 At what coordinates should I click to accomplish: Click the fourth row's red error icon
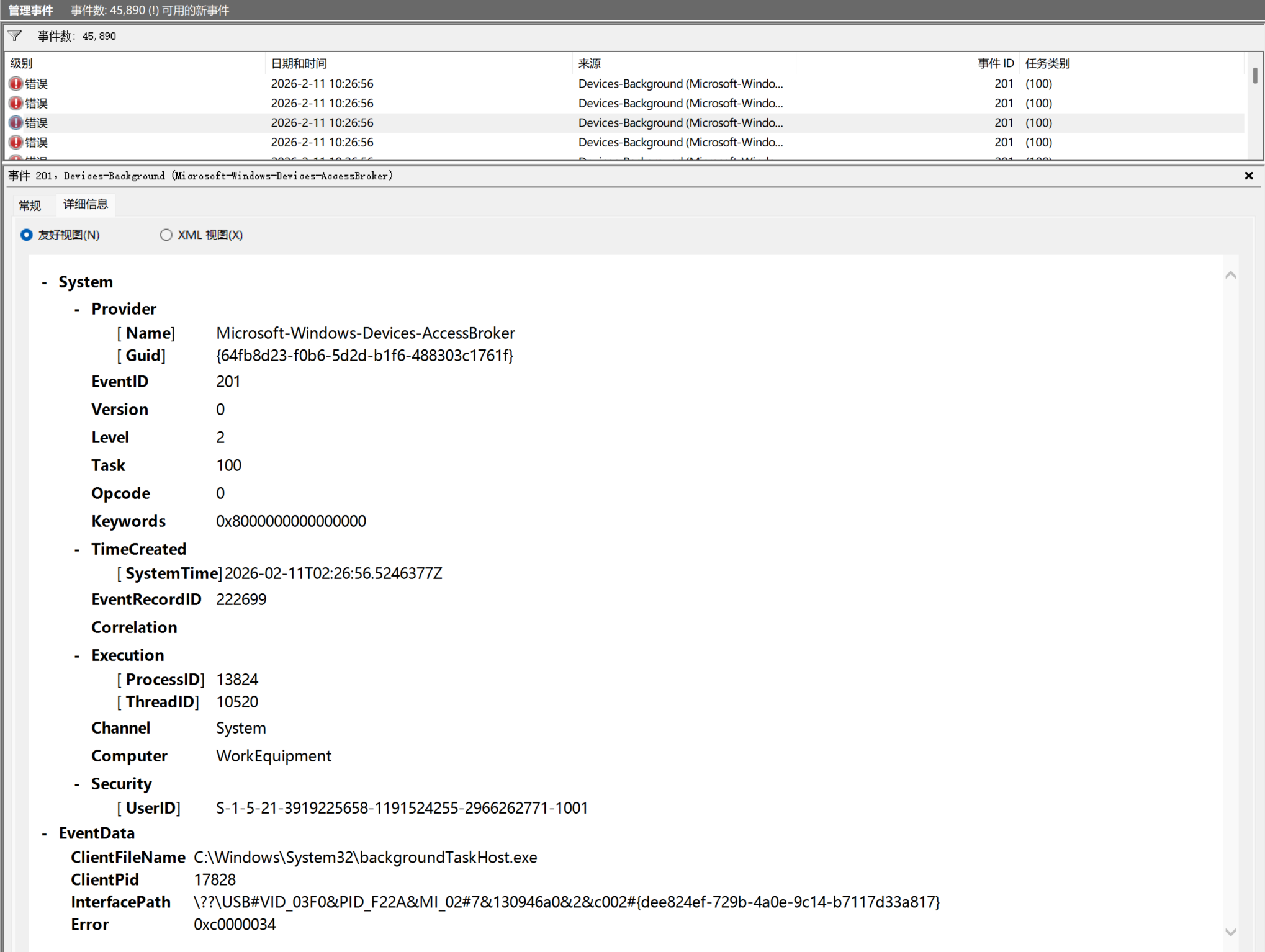click(16, 142)
